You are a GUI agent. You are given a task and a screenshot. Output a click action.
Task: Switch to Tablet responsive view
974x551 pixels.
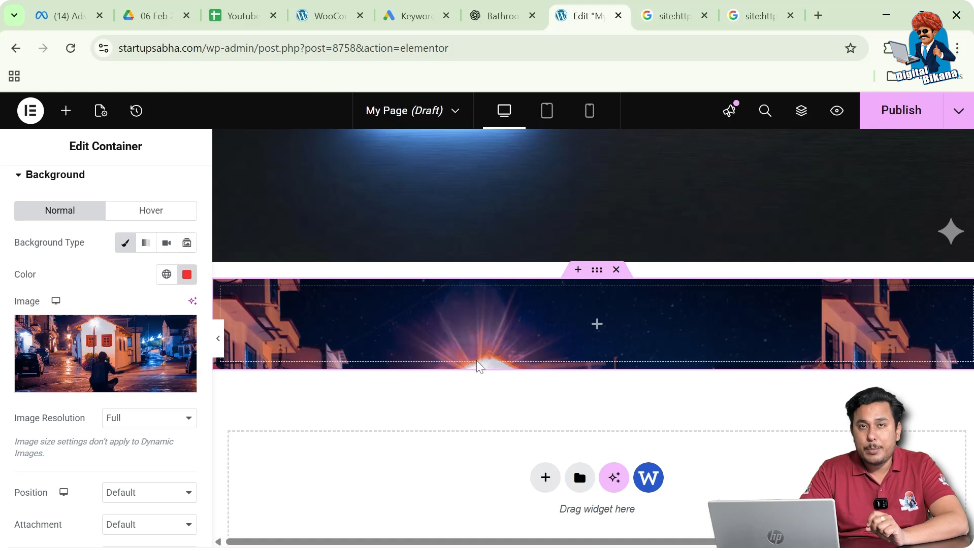coord(547,111)
